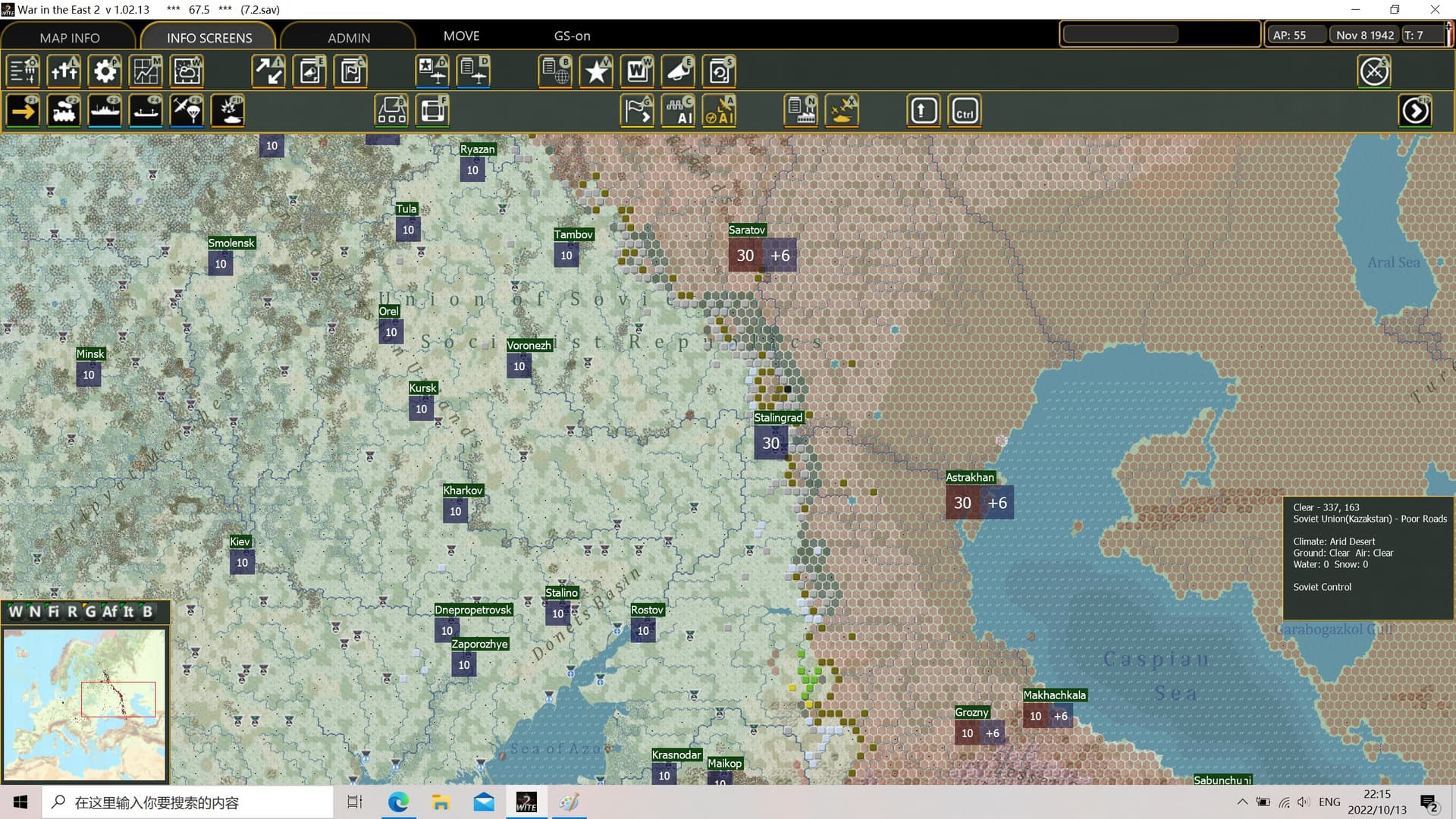Image resolution: width=1456 pixels, height=819 pixels.
Task: Open the factory production list icon (N)
Action: click(801, 111)
